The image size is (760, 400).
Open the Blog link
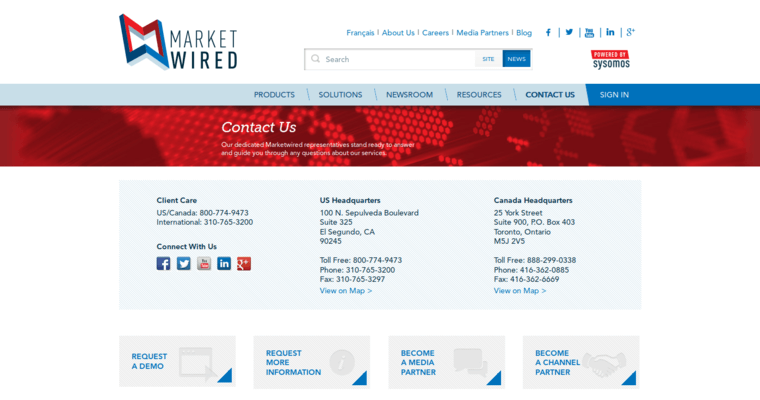(x=524, y=32)
